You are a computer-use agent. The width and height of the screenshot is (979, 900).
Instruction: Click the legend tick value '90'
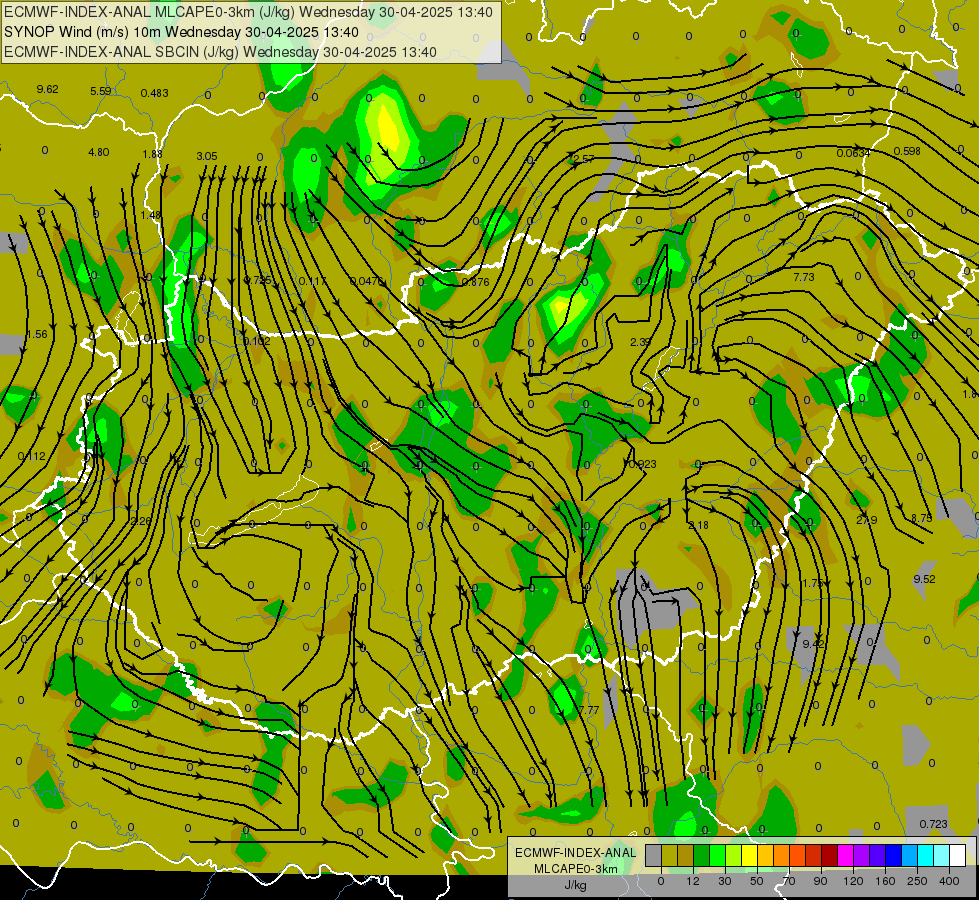[821, 881]
